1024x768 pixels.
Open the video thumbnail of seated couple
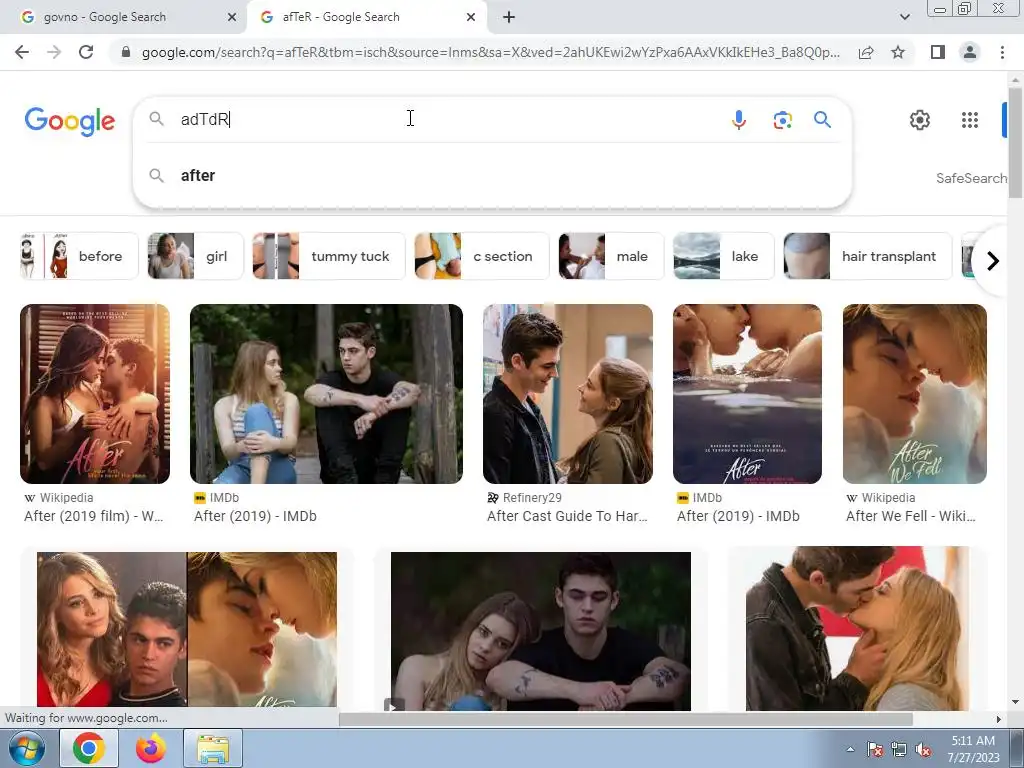[541, 631]
